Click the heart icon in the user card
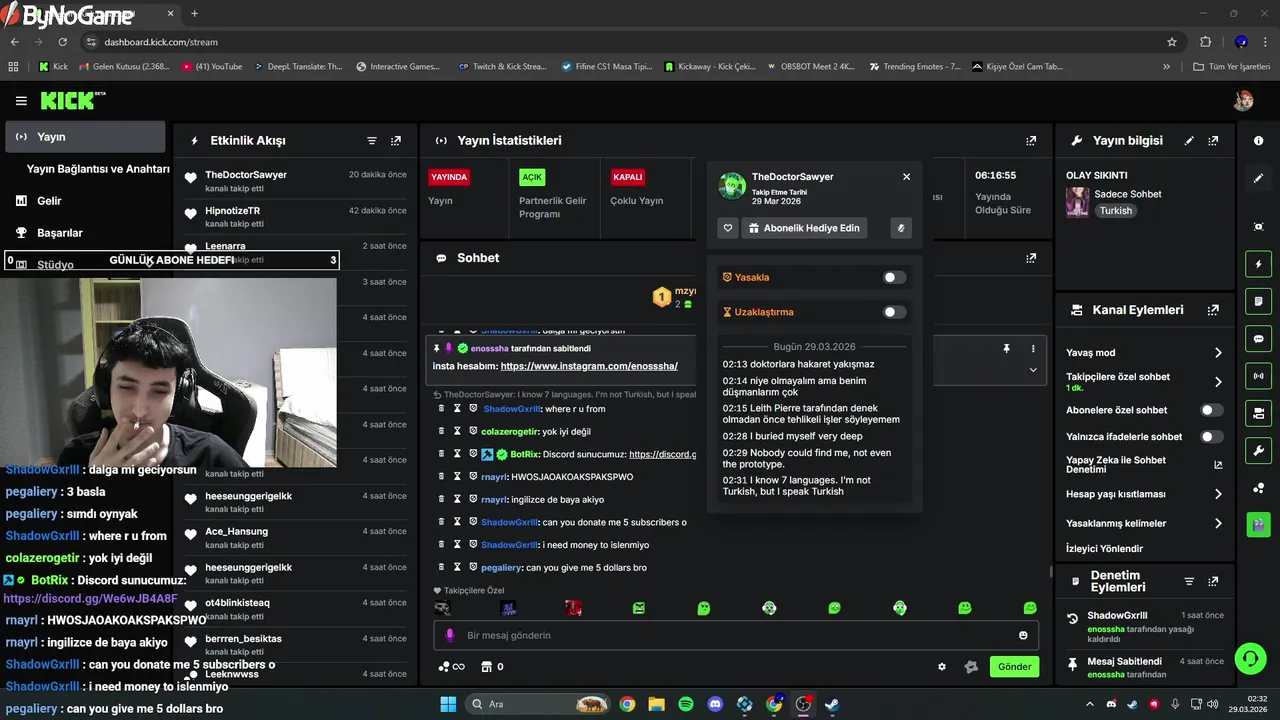The width and height of the screenshot is (1280, 720). [x=728, y=228]
